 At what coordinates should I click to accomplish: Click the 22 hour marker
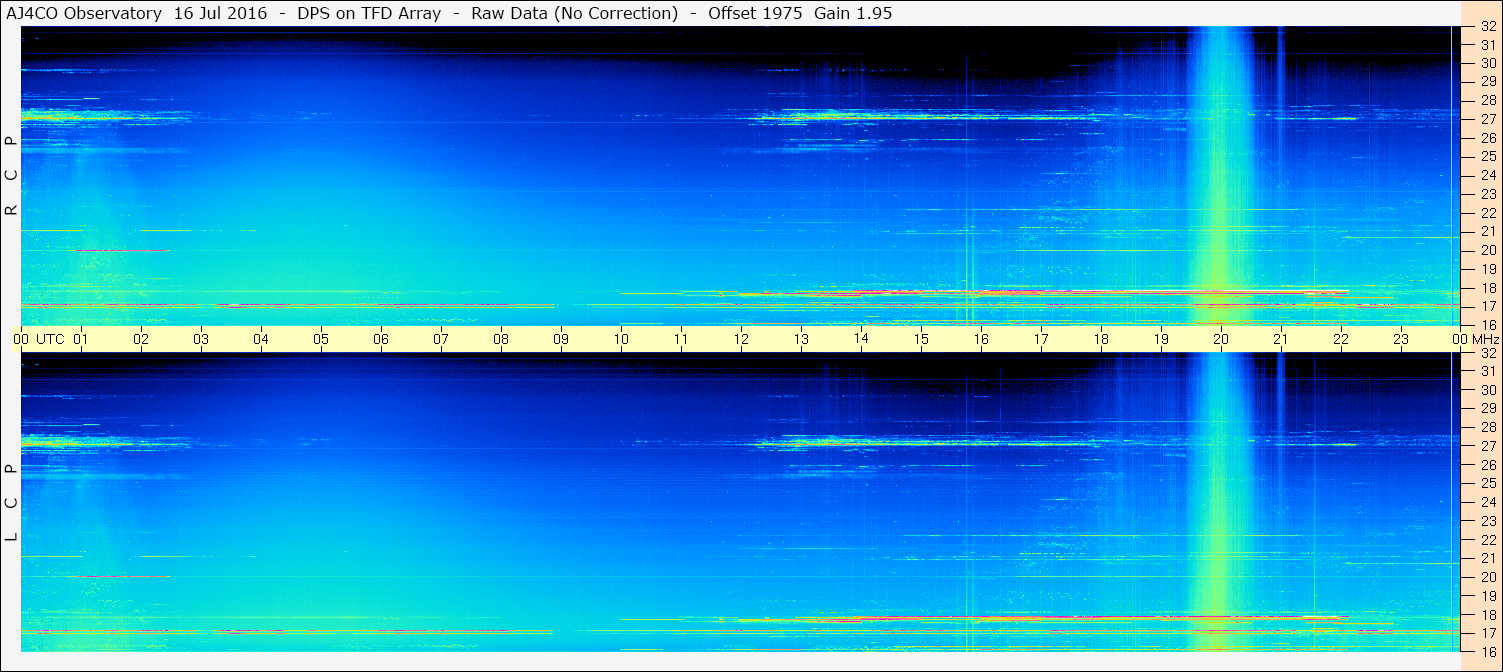(1341, 339)
